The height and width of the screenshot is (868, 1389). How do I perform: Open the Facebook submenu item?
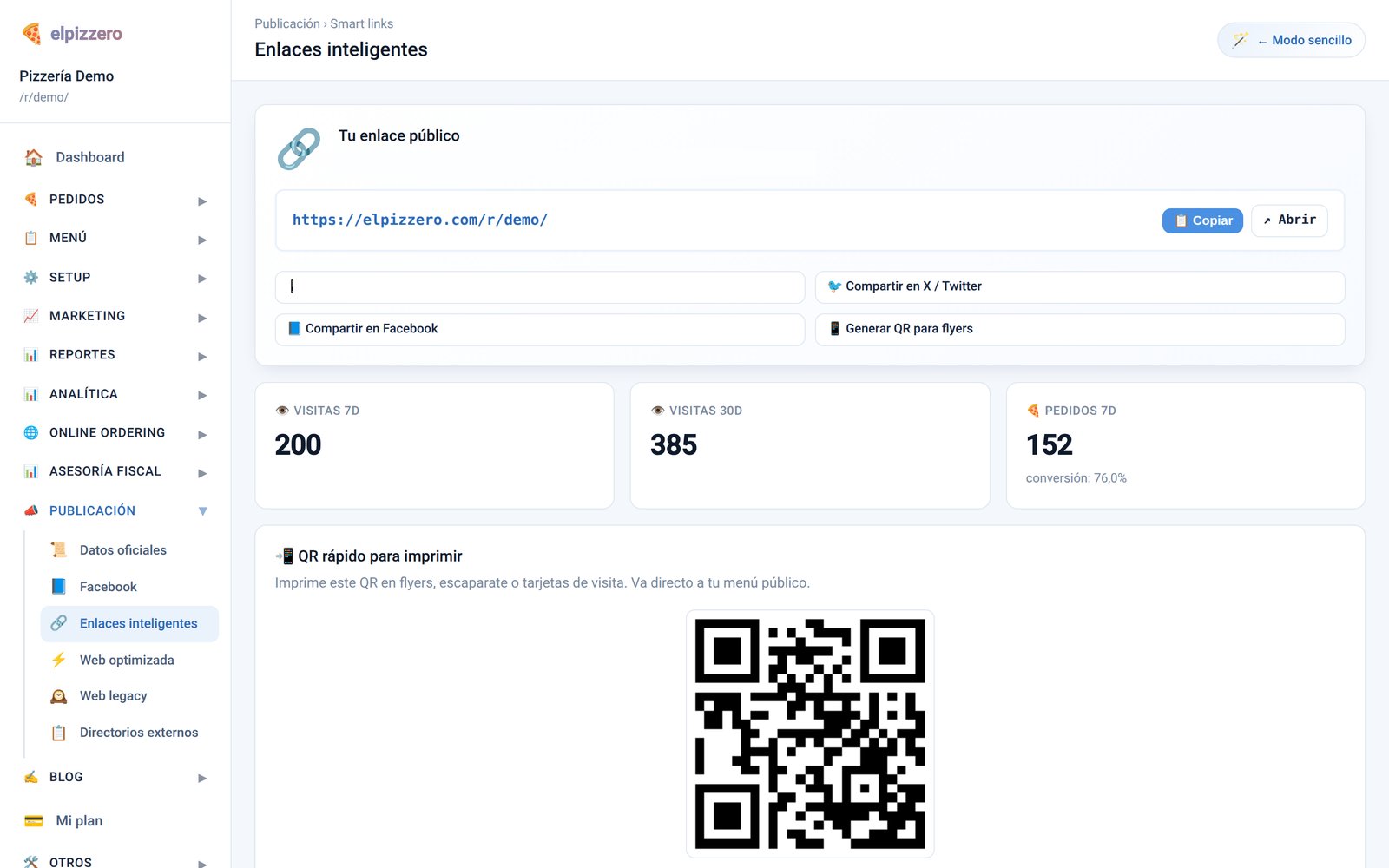click(129, 587)
